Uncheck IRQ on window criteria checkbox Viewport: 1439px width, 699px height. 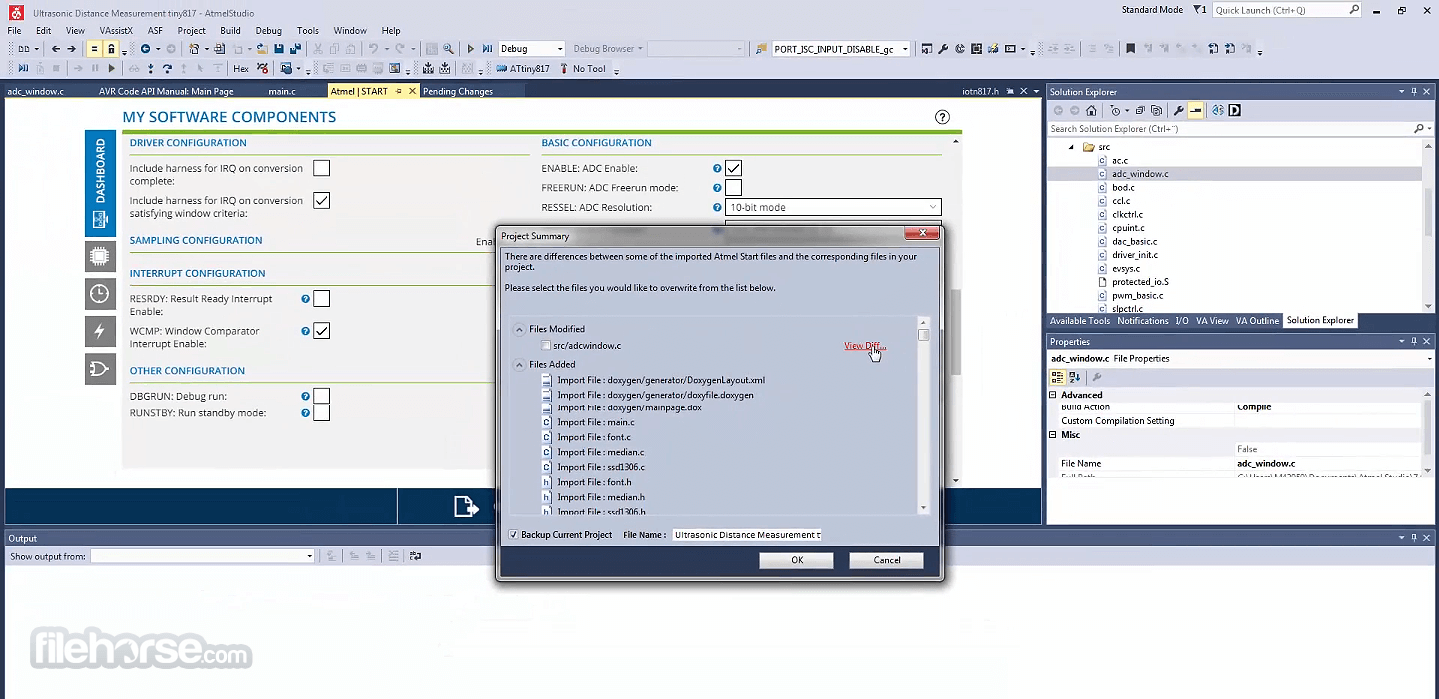(321, 200)
